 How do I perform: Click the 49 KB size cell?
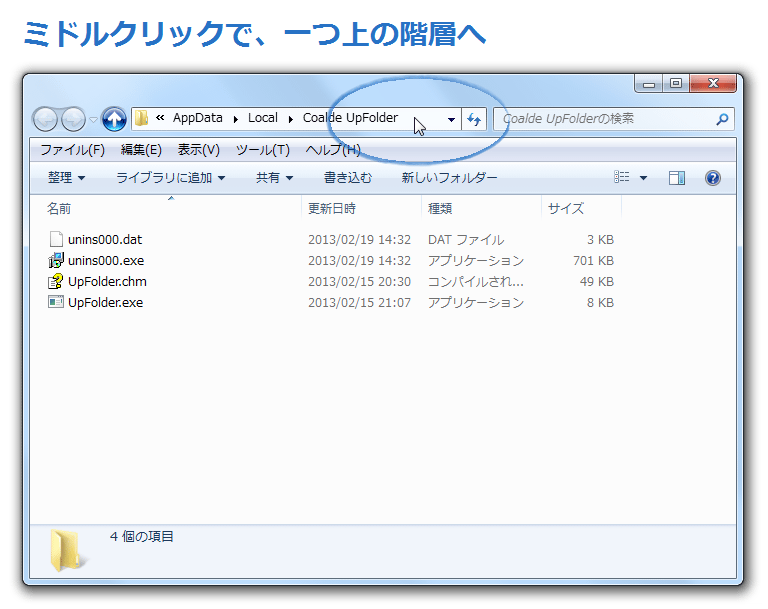click(597, 282)
